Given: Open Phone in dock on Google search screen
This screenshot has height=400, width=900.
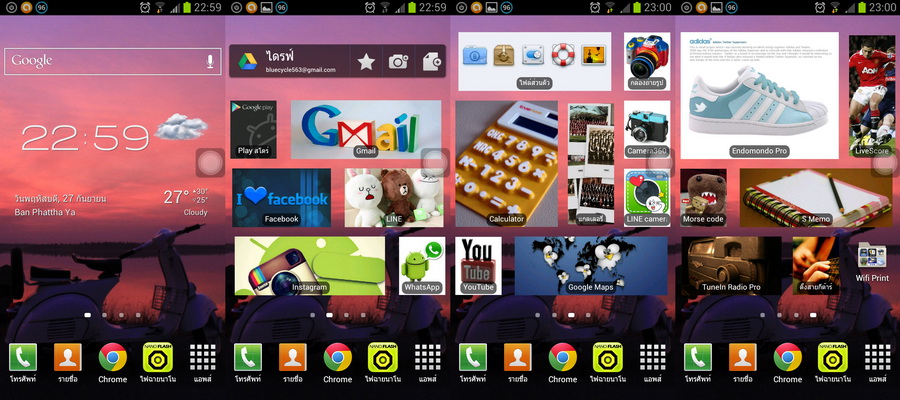Looking at the screenshot, I should tap(23, 363).
